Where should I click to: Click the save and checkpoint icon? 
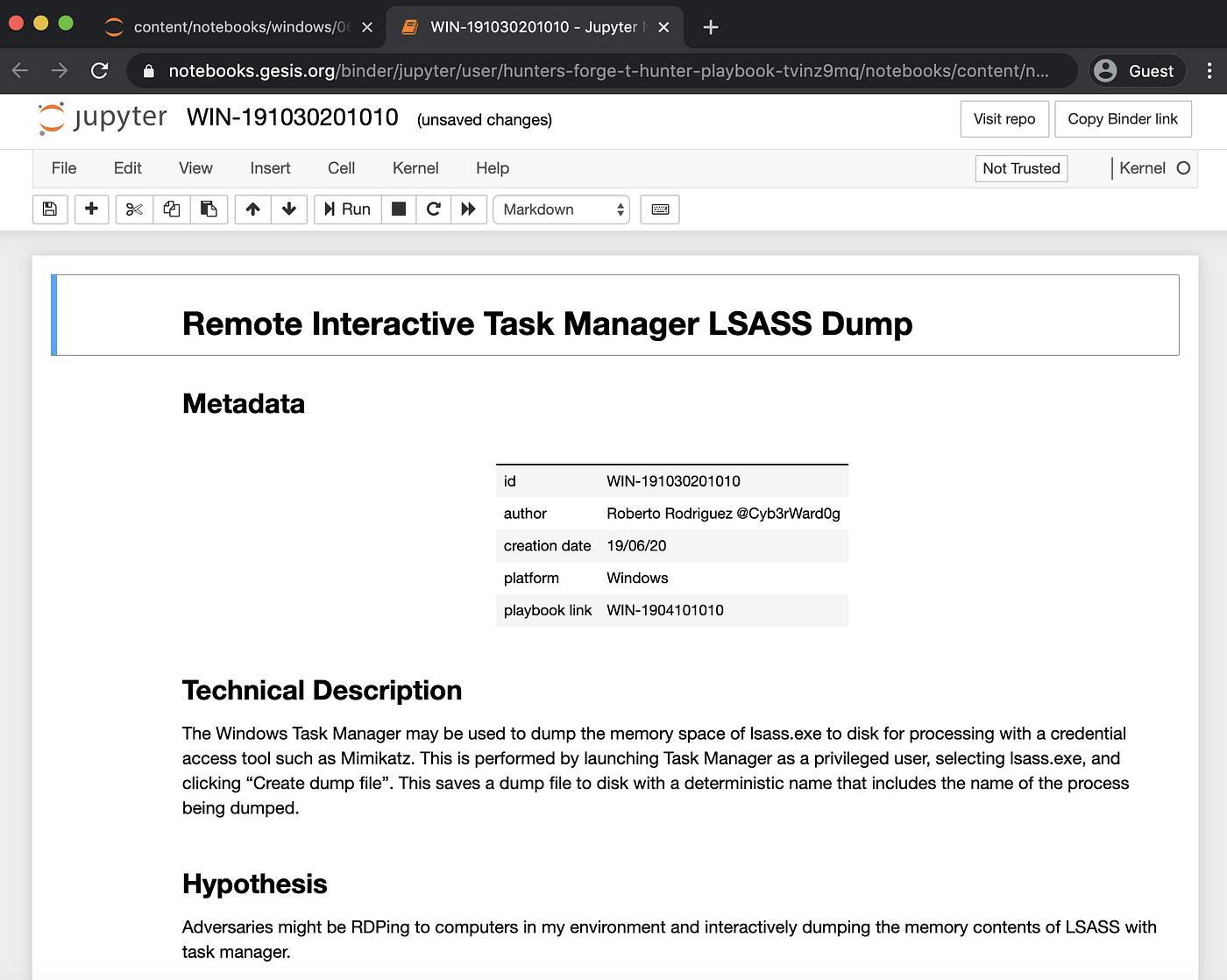tap(50, 209)
